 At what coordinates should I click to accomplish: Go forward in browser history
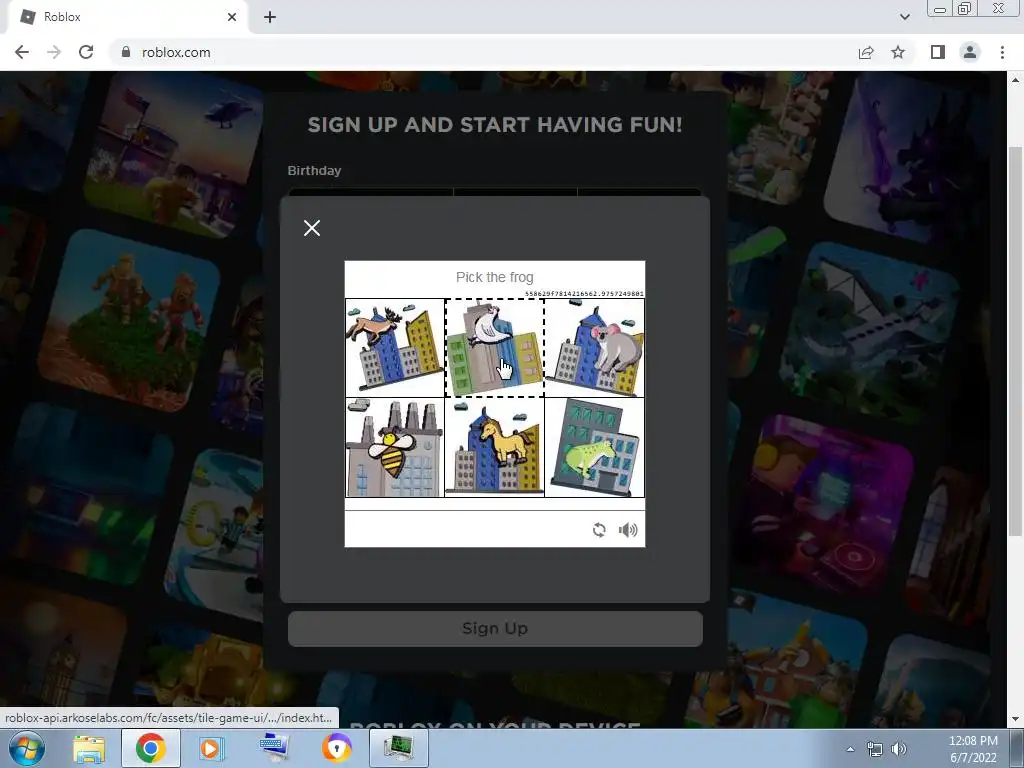pos(54,52)
